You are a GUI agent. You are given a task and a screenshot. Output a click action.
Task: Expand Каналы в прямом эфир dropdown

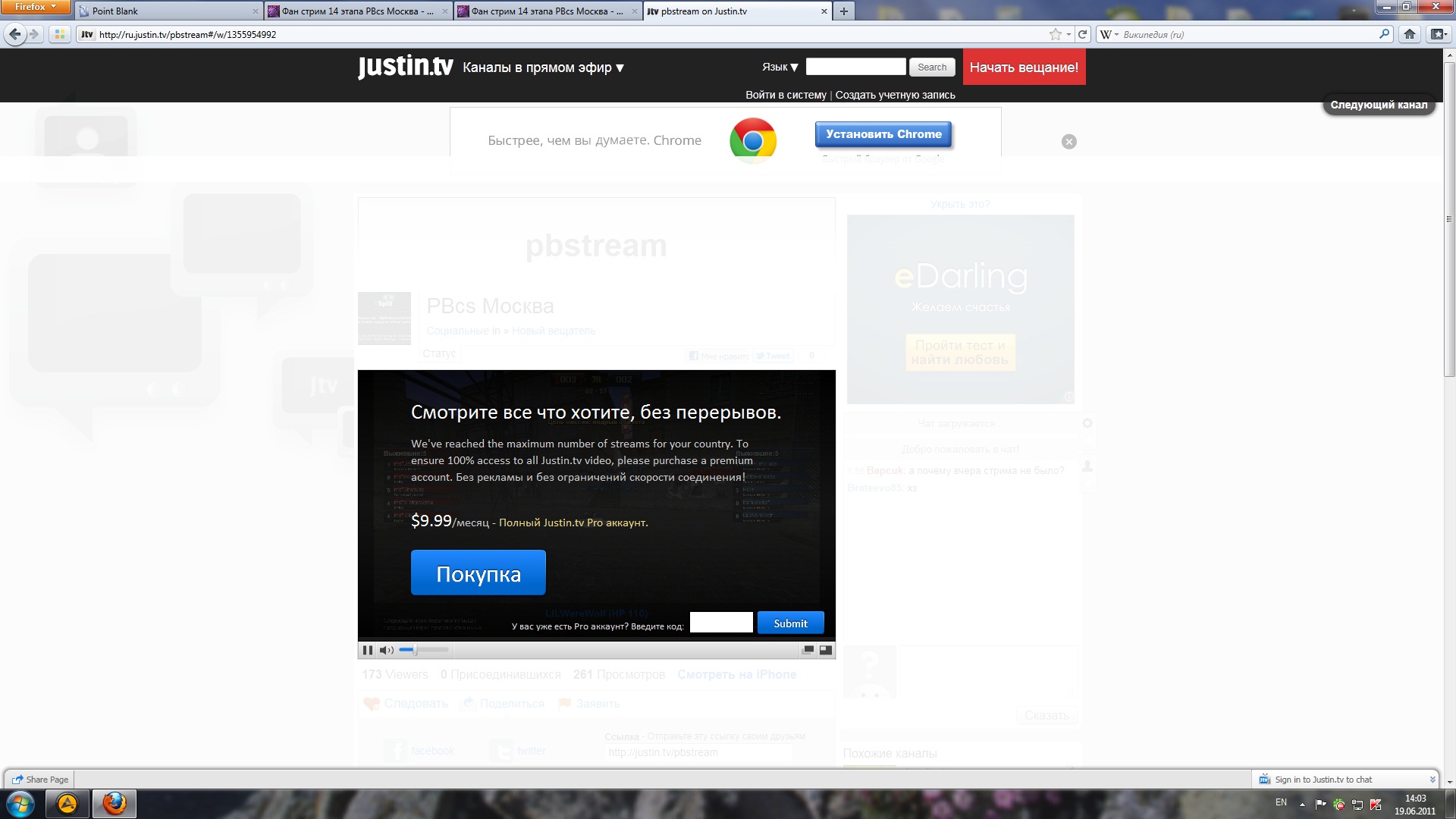coord(543,67)
